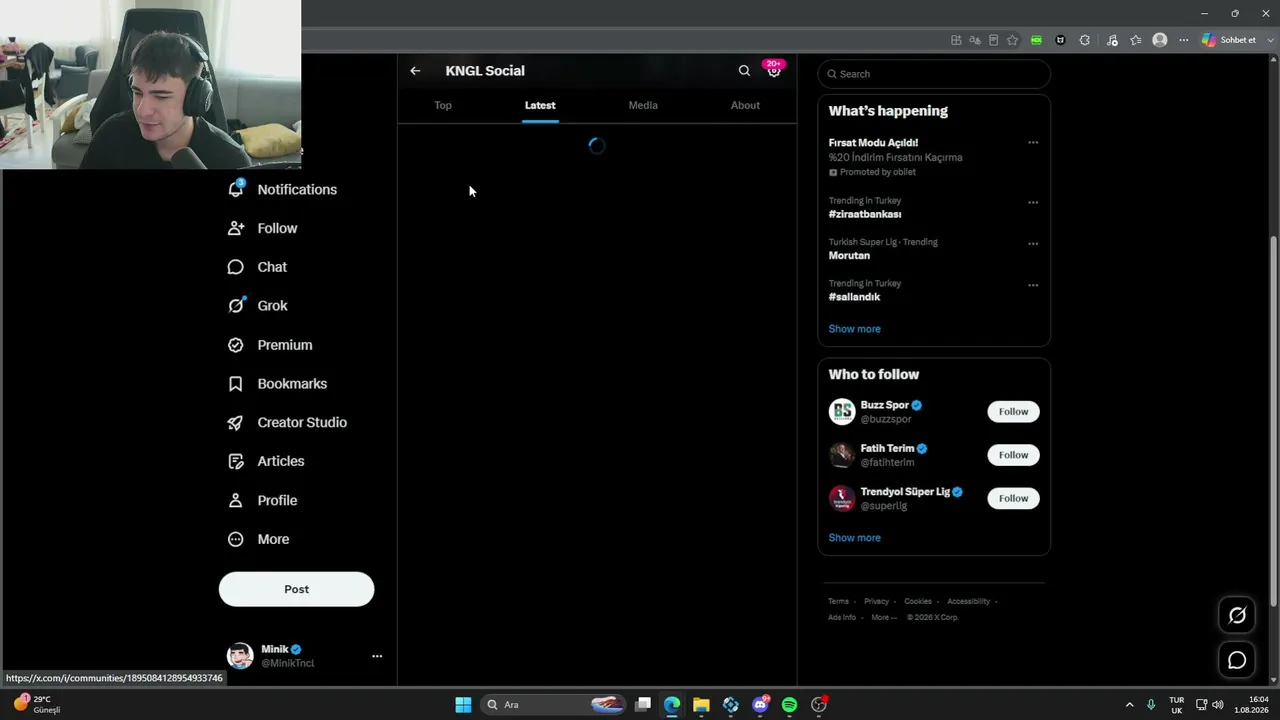Search within KNGL Social community
Viewport: 1280px width, 720px height.
pyautogui.click(x=744, y=71)
